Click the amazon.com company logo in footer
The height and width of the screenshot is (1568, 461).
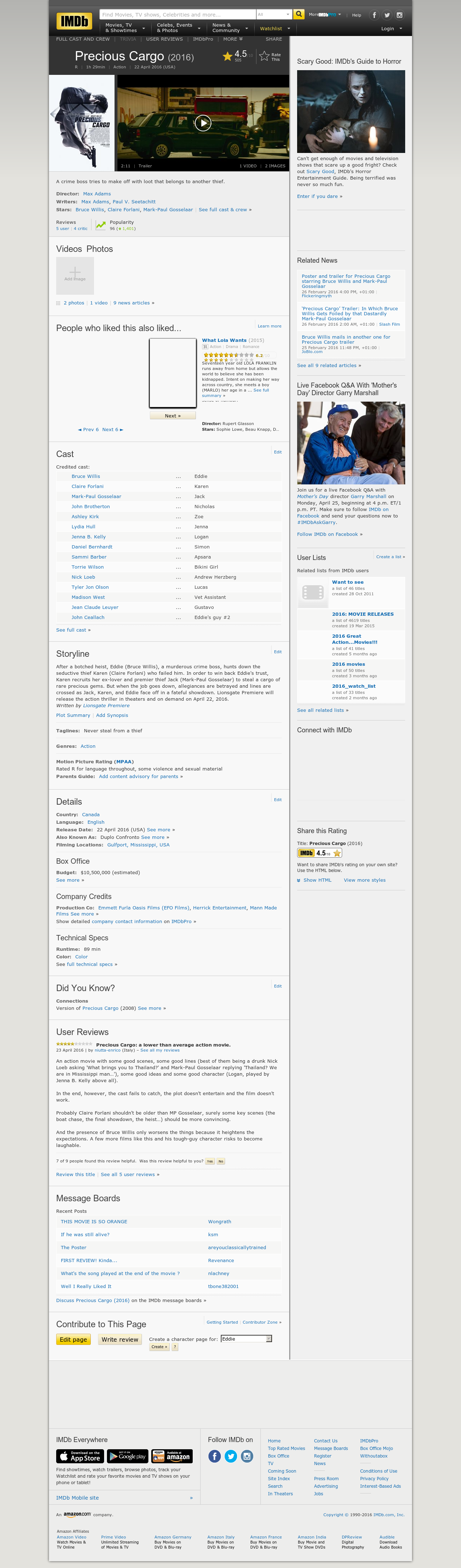tap(77, 1514)
